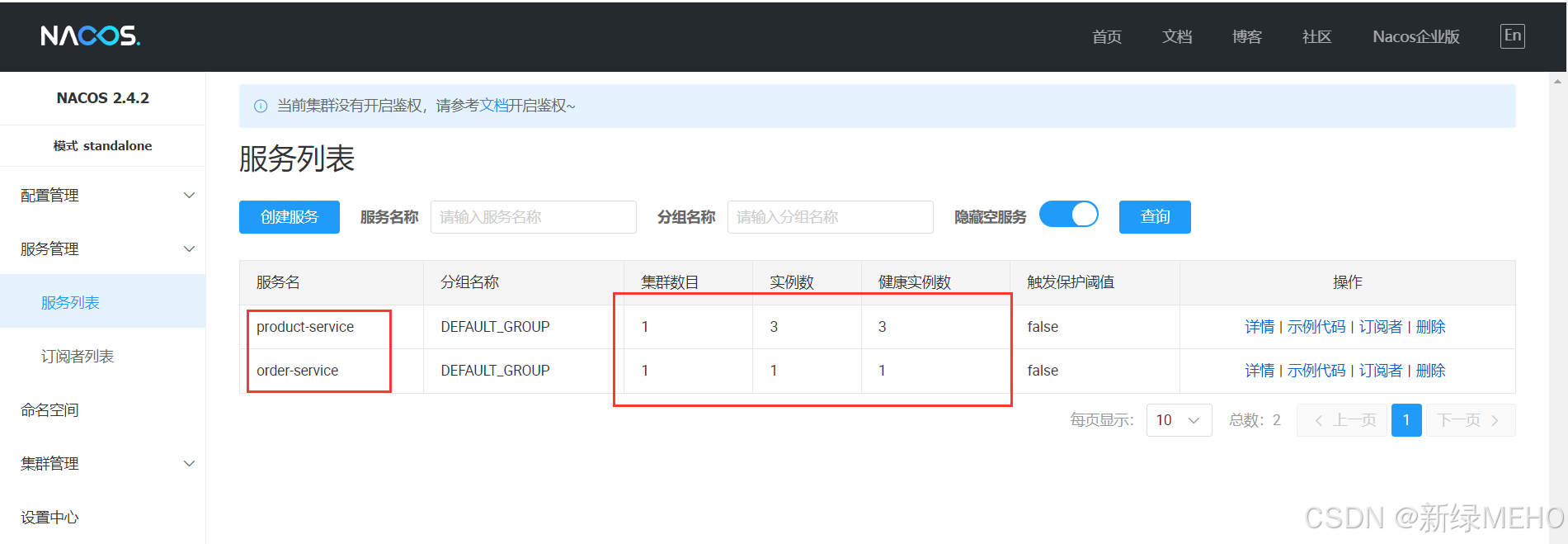Expand the 集群管理 menu
1568x544 pixels.
(102, 464)
